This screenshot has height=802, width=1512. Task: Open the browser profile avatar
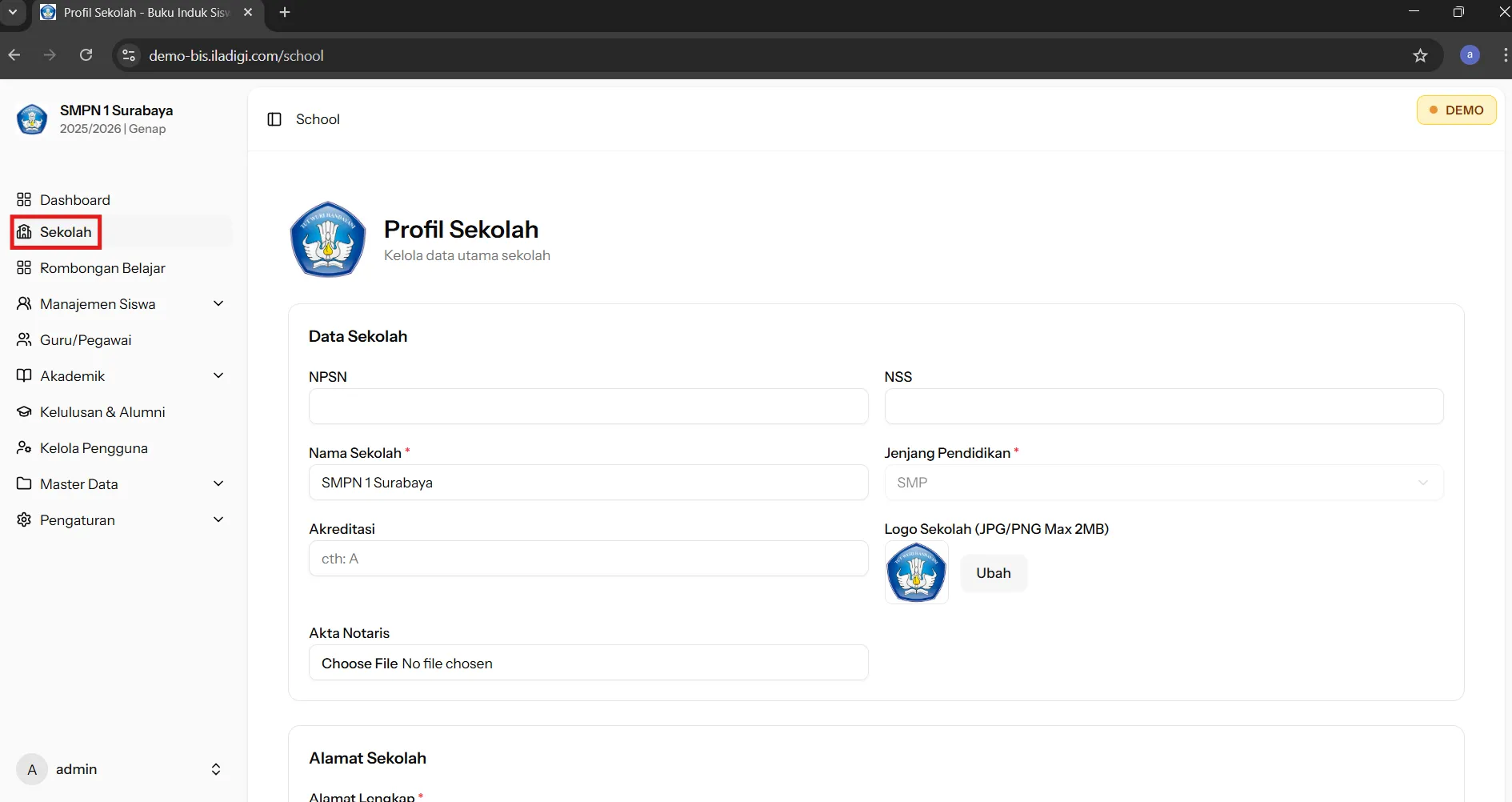(x=1470, y=55)
